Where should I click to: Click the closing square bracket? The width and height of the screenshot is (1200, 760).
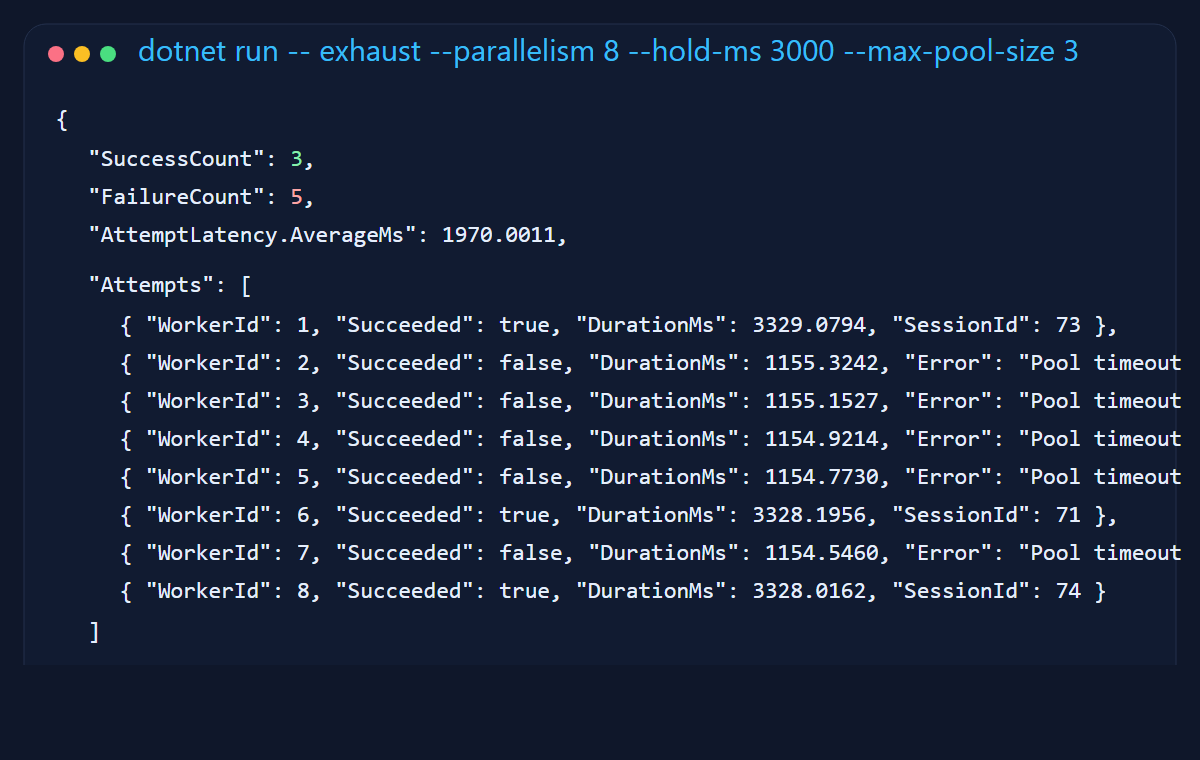click(x=94, y=633)
